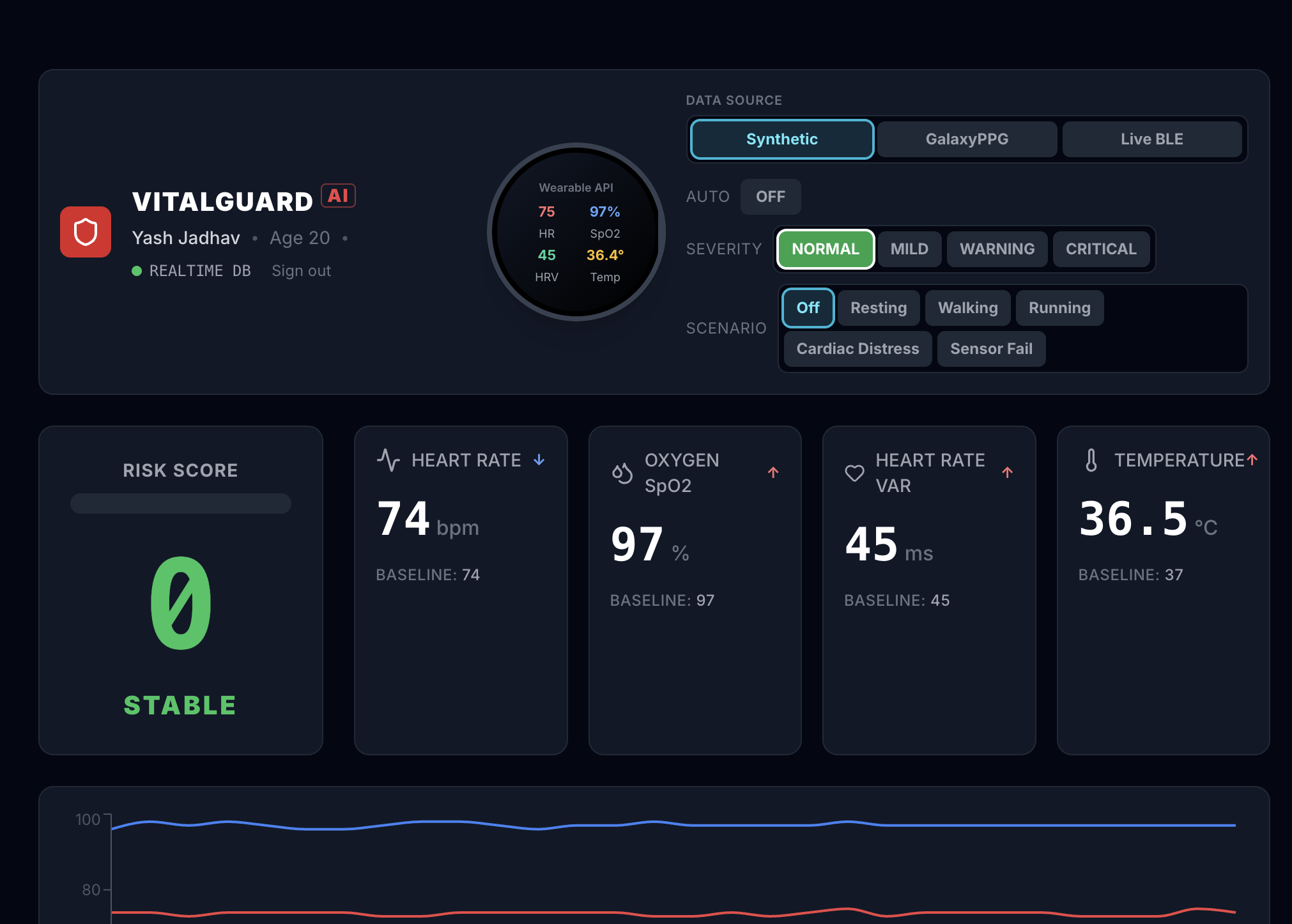
Task: Click the Sign out link
Action: coord(301,271)
